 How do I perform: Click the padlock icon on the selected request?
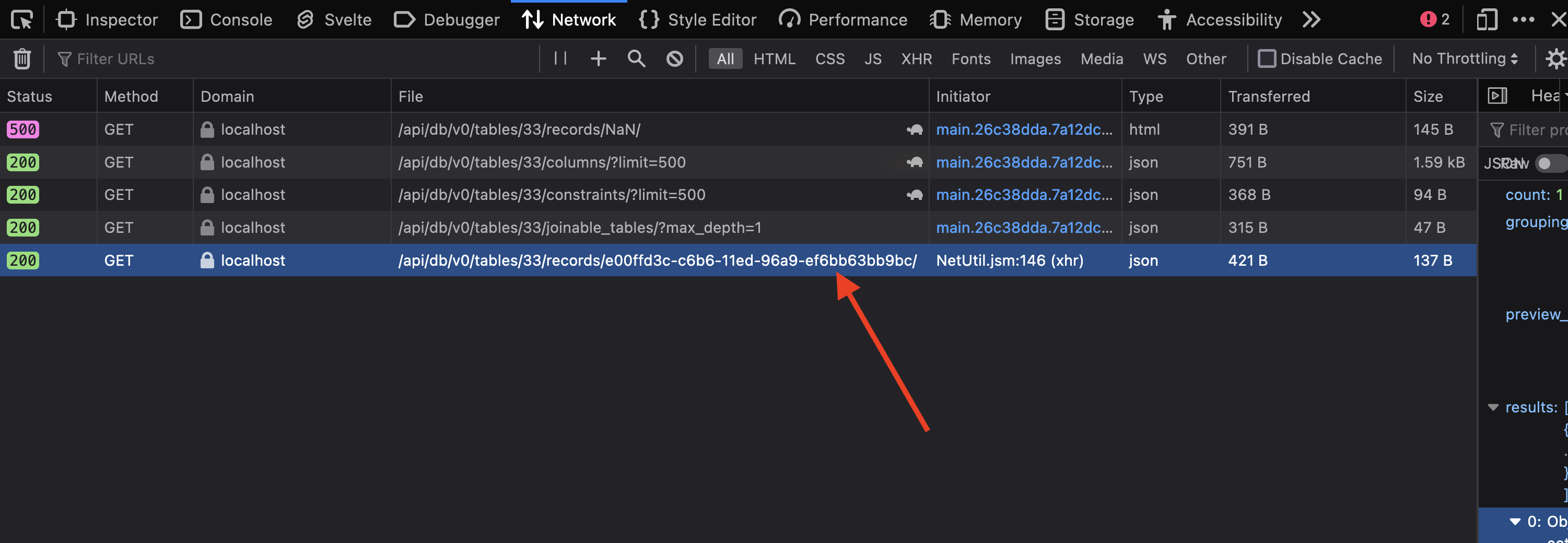[207, 260]
